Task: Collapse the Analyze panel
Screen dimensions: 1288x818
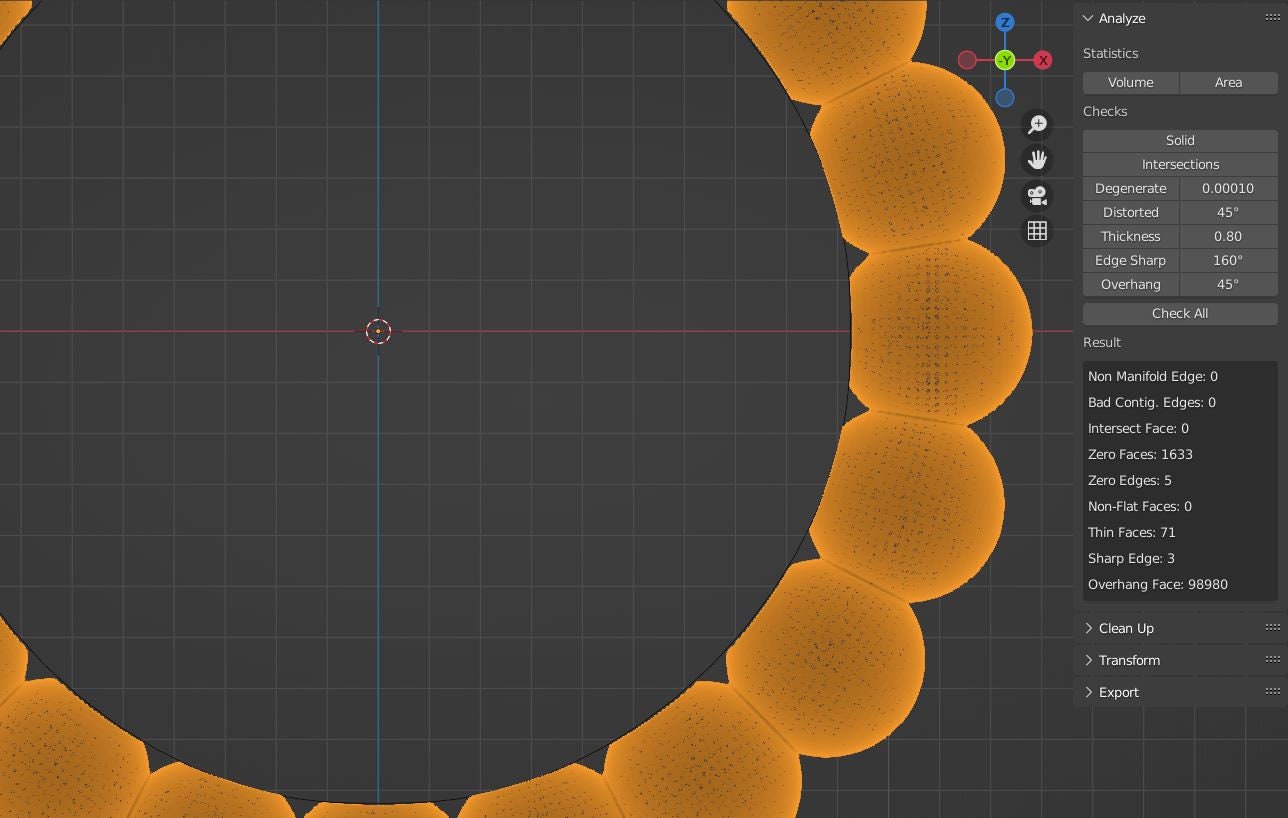Action: pos(1088,18)
